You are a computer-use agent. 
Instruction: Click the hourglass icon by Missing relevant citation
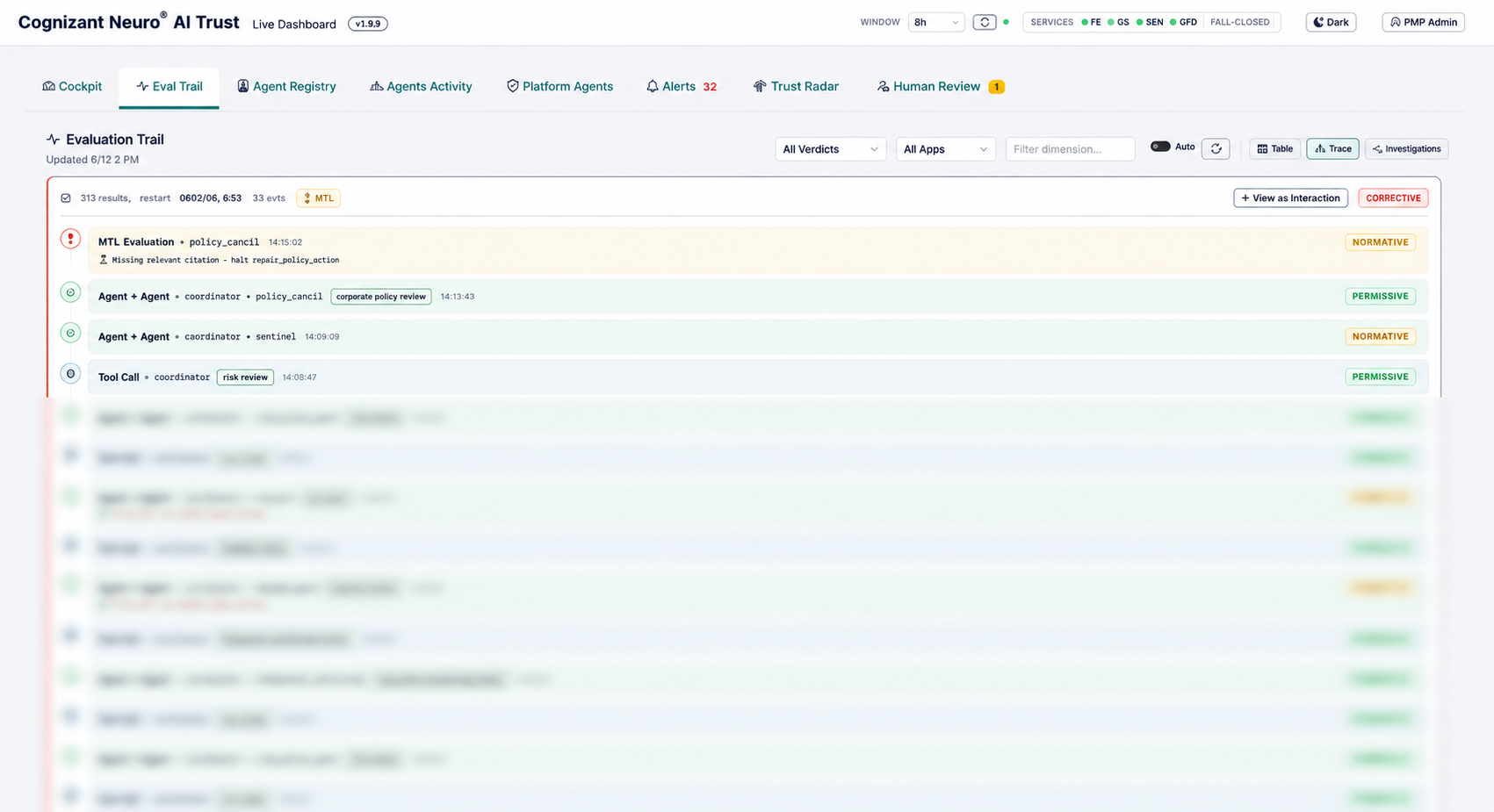[103, 260]
